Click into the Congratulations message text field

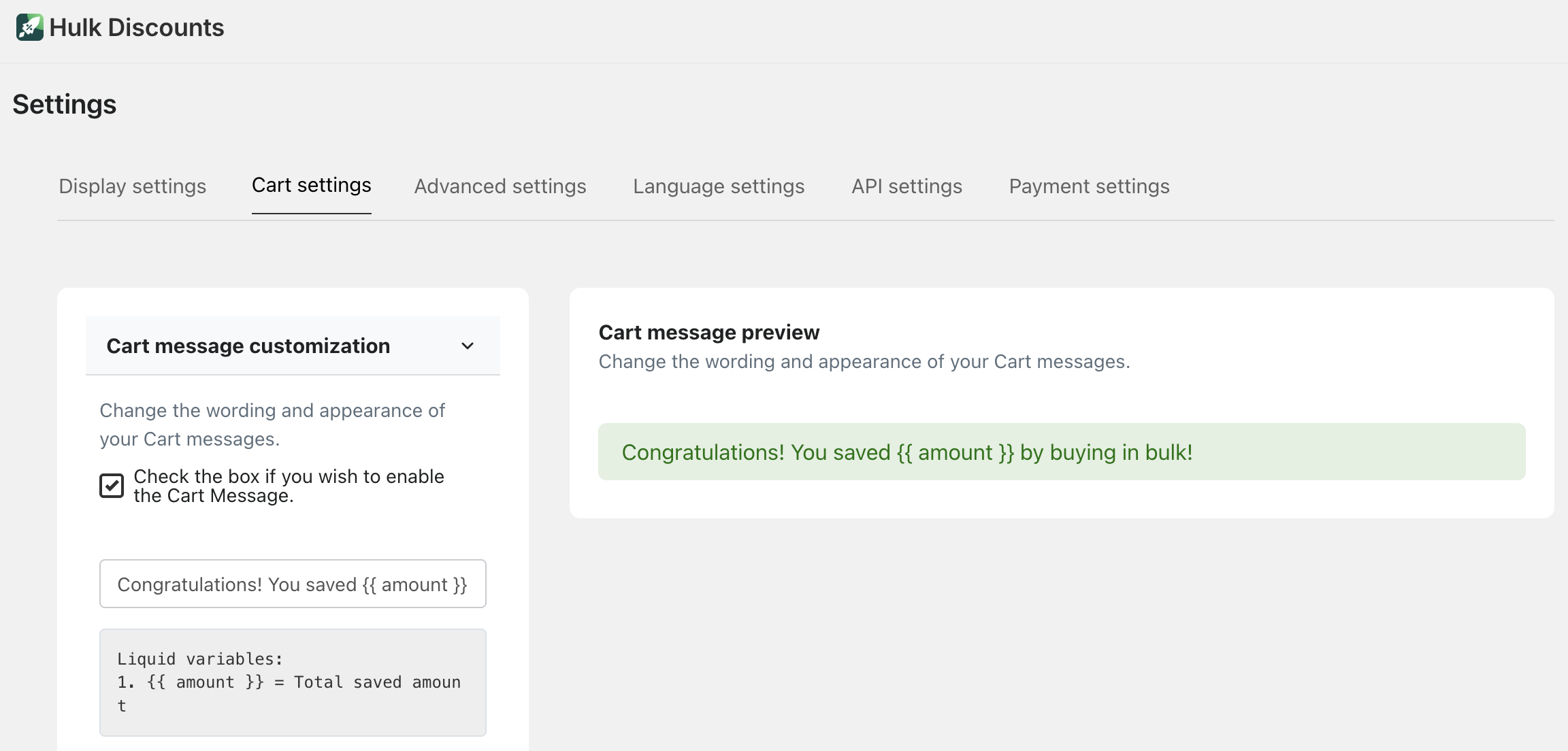pyautogui.click(x=293, y=584)
